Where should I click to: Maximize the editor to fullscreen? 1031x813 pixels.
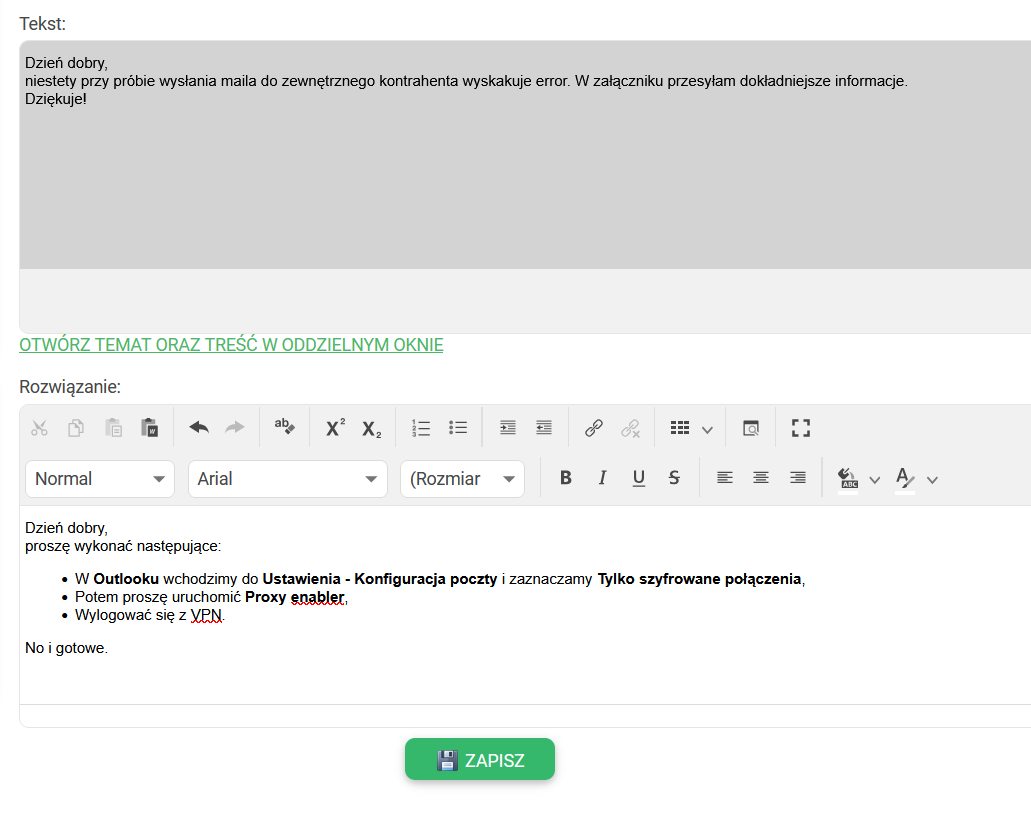[800, 428]
